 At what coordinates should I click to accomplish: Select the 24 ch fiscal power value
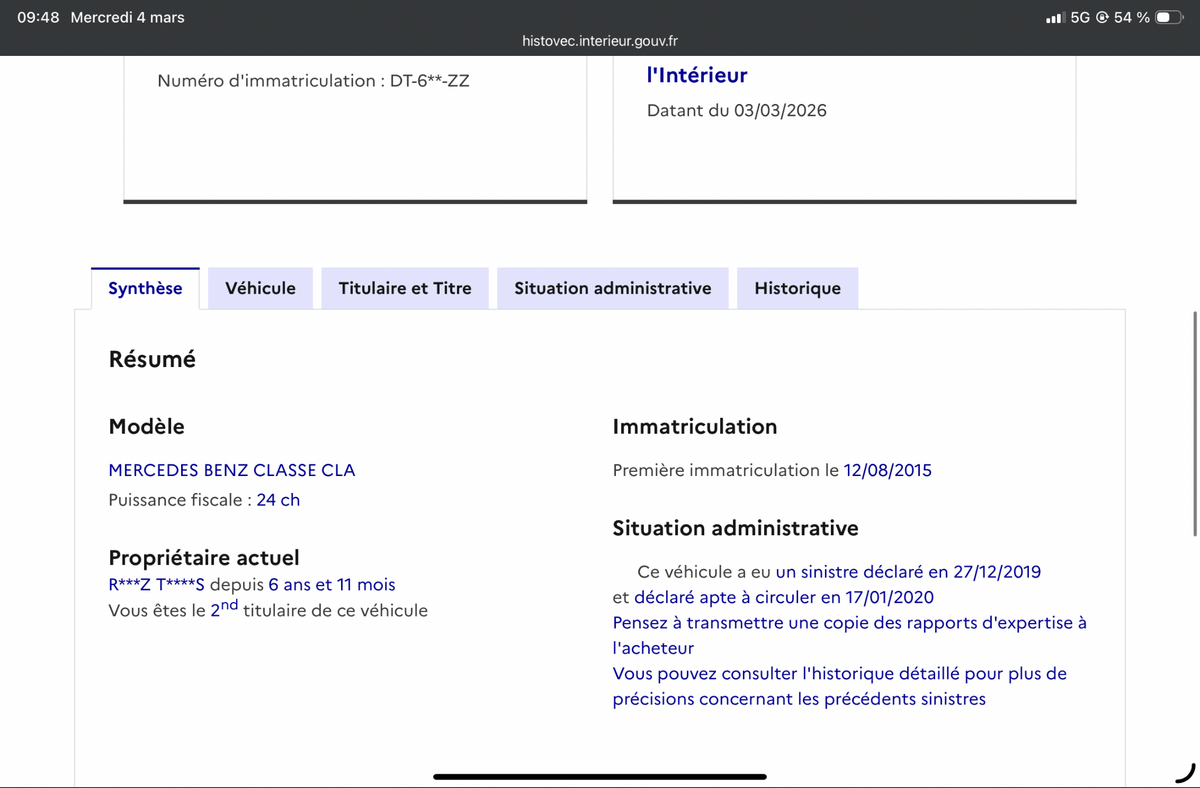coord(278,500)
